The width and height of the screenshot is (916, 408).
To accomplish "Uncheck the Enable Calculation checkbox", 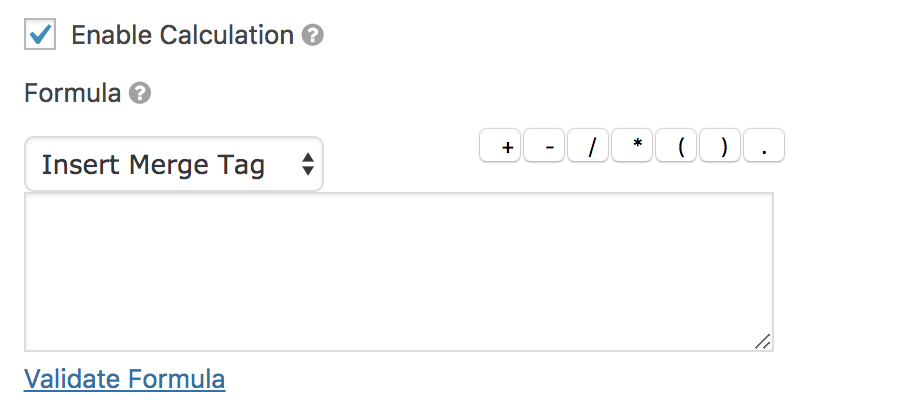I will pos(40,34).
